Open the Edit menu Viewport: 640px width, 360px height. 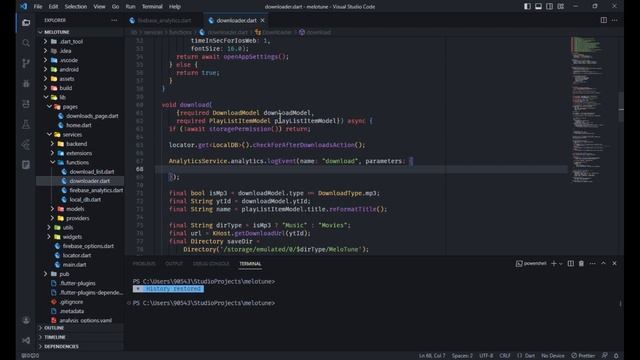(x=53, y=7)
